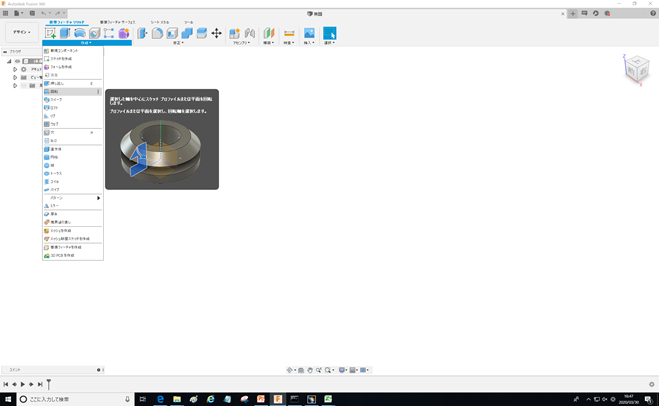Select the purple Create Form toolbar icon
The image size is (659, 406).
tap(124, 33)
